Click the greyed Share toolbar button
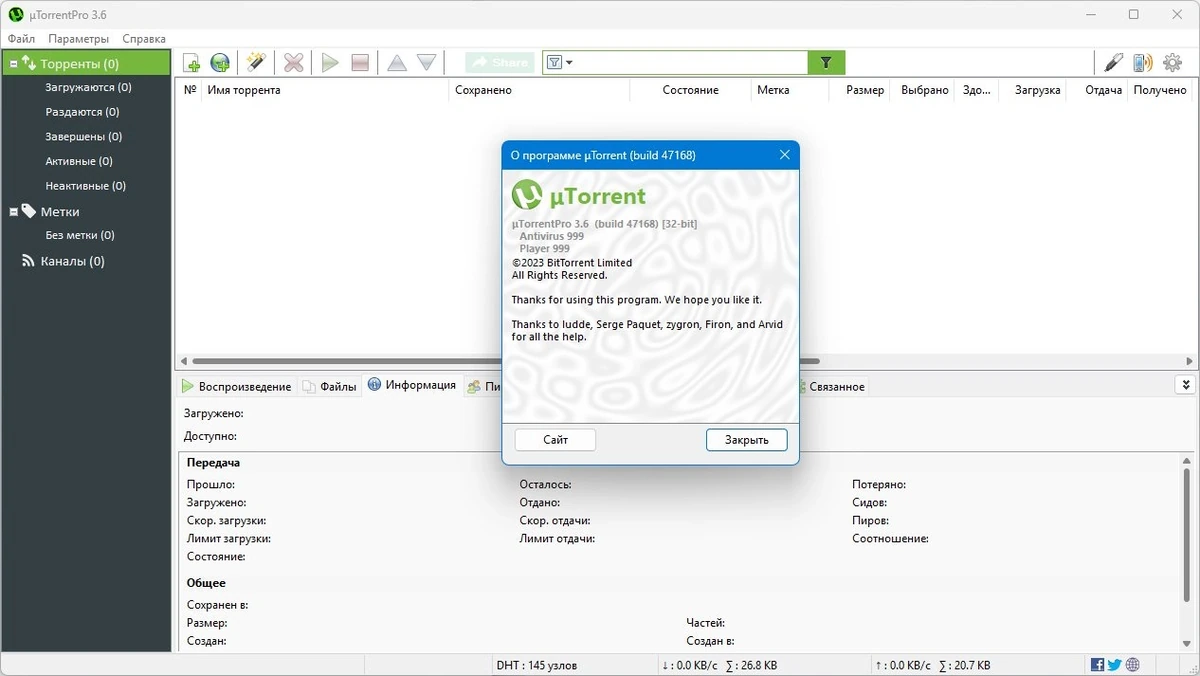Screen dimensions: 1200x676 (500, 63)
